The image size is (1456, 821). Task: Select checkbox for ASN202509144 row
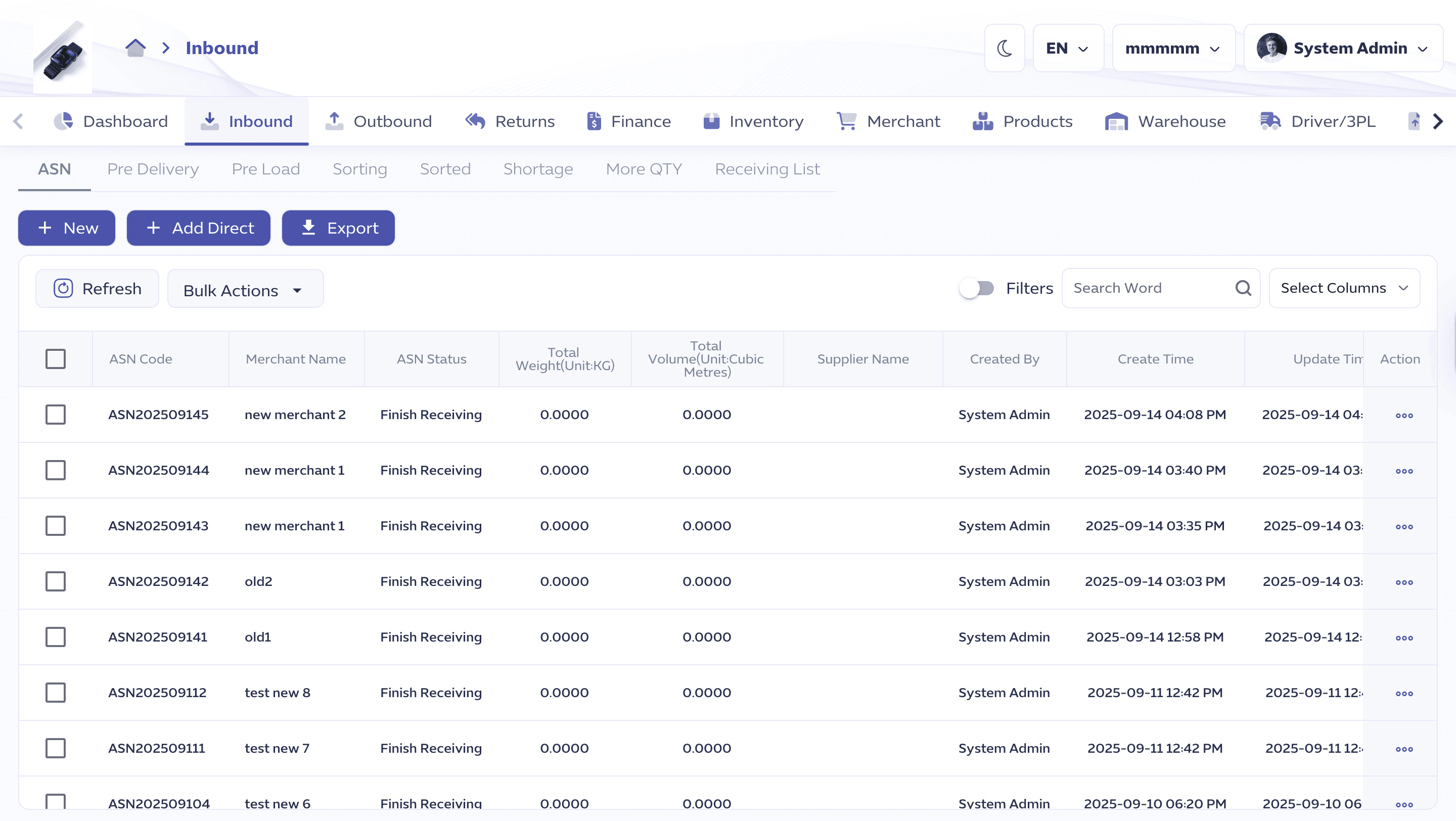pos(56,470)
